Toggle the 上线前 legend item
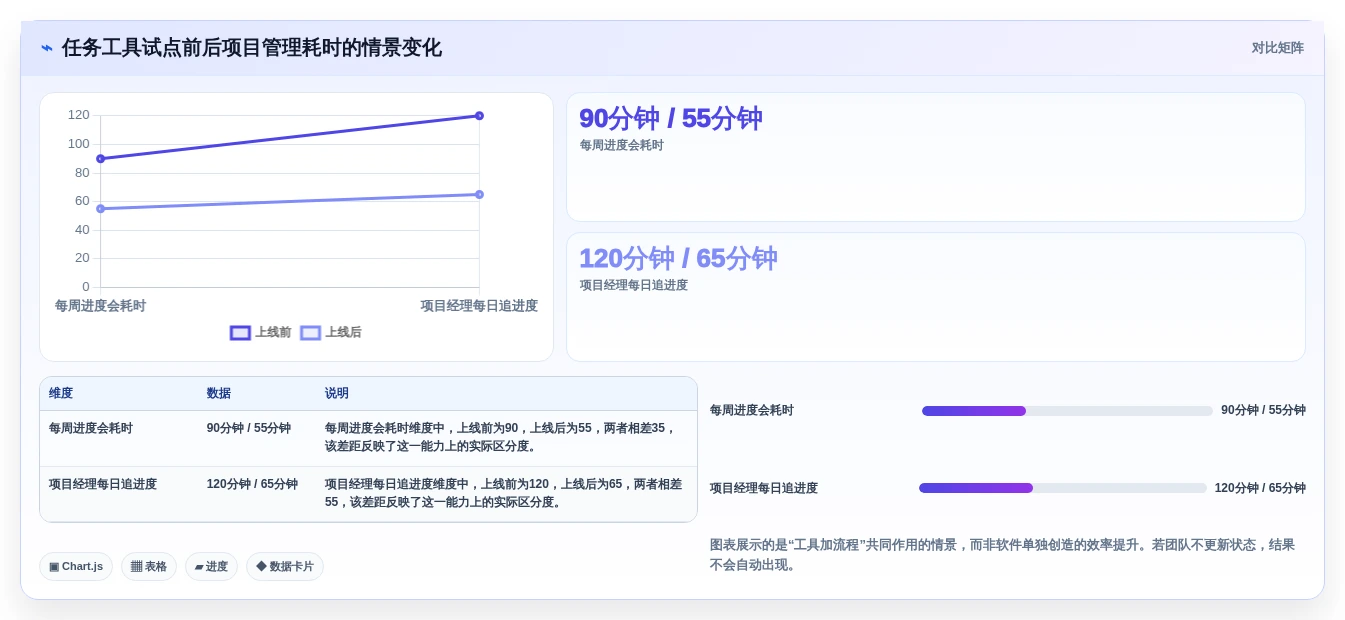This screenshot has width=1345, height=620. coord(261,333)
